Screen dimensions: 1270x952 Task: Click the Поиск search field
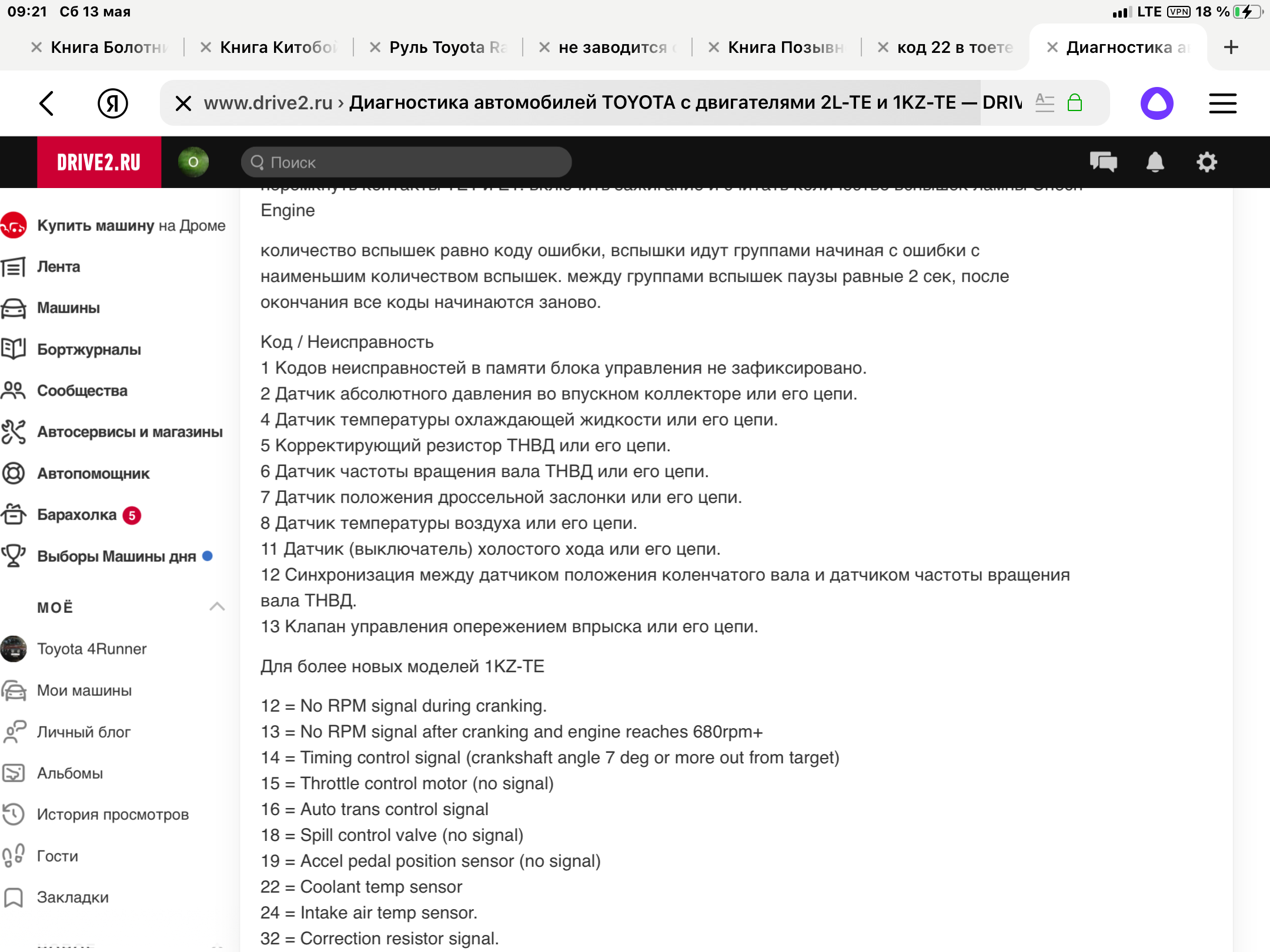406,162
